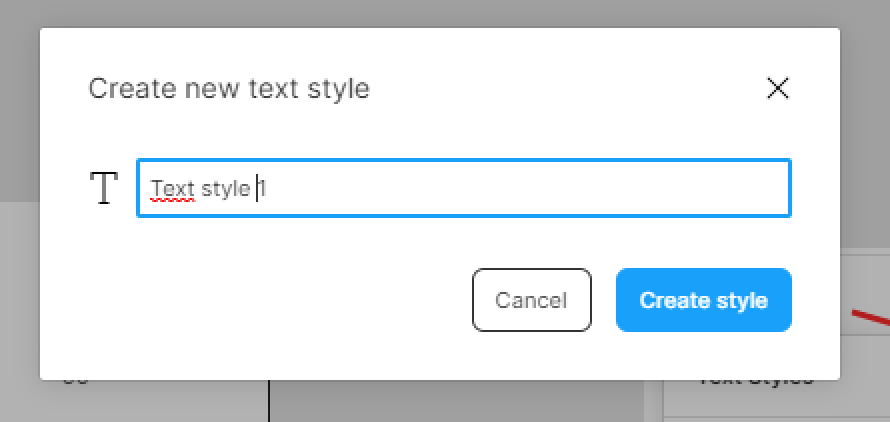Click the red line at the right edge
This screenshot has height=422, width=890.
[x=871, y=317]
